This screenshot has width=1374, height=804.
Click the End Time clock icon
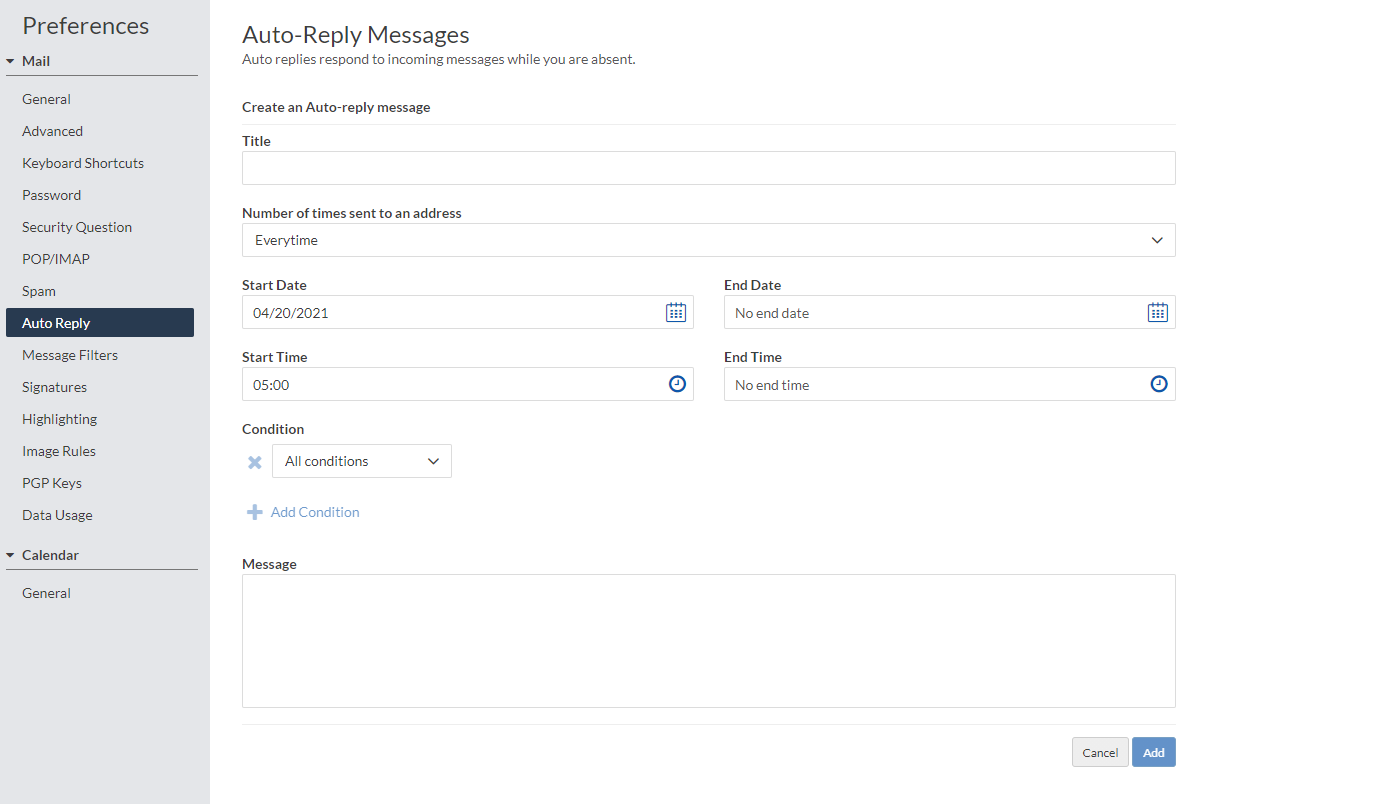(x=1158, y=384)
